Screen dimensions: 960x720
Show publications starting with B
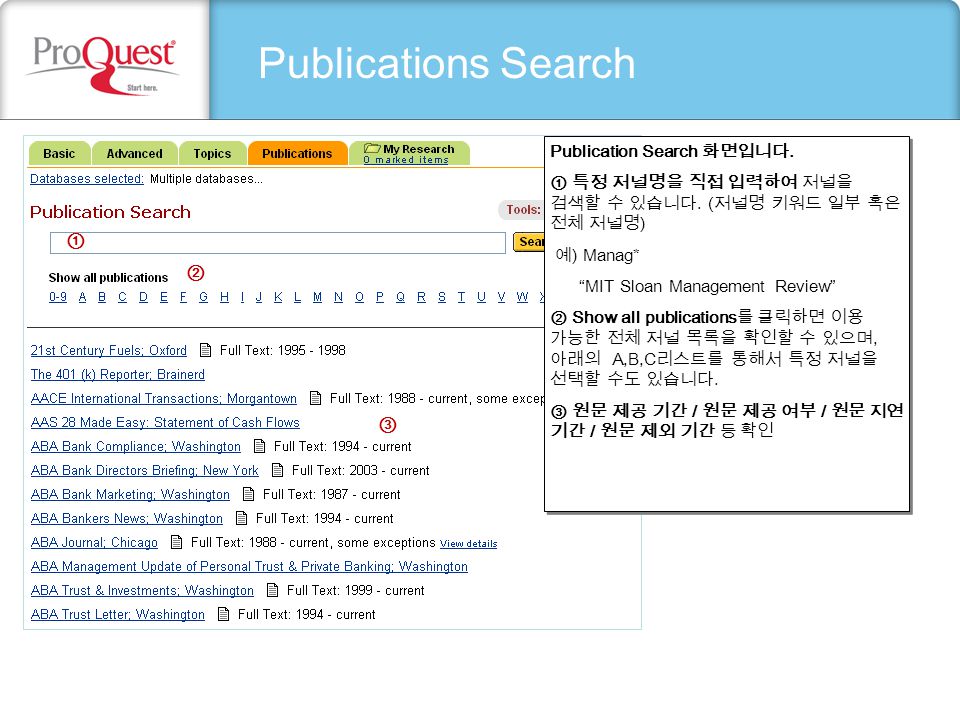[x=102, y=297]
